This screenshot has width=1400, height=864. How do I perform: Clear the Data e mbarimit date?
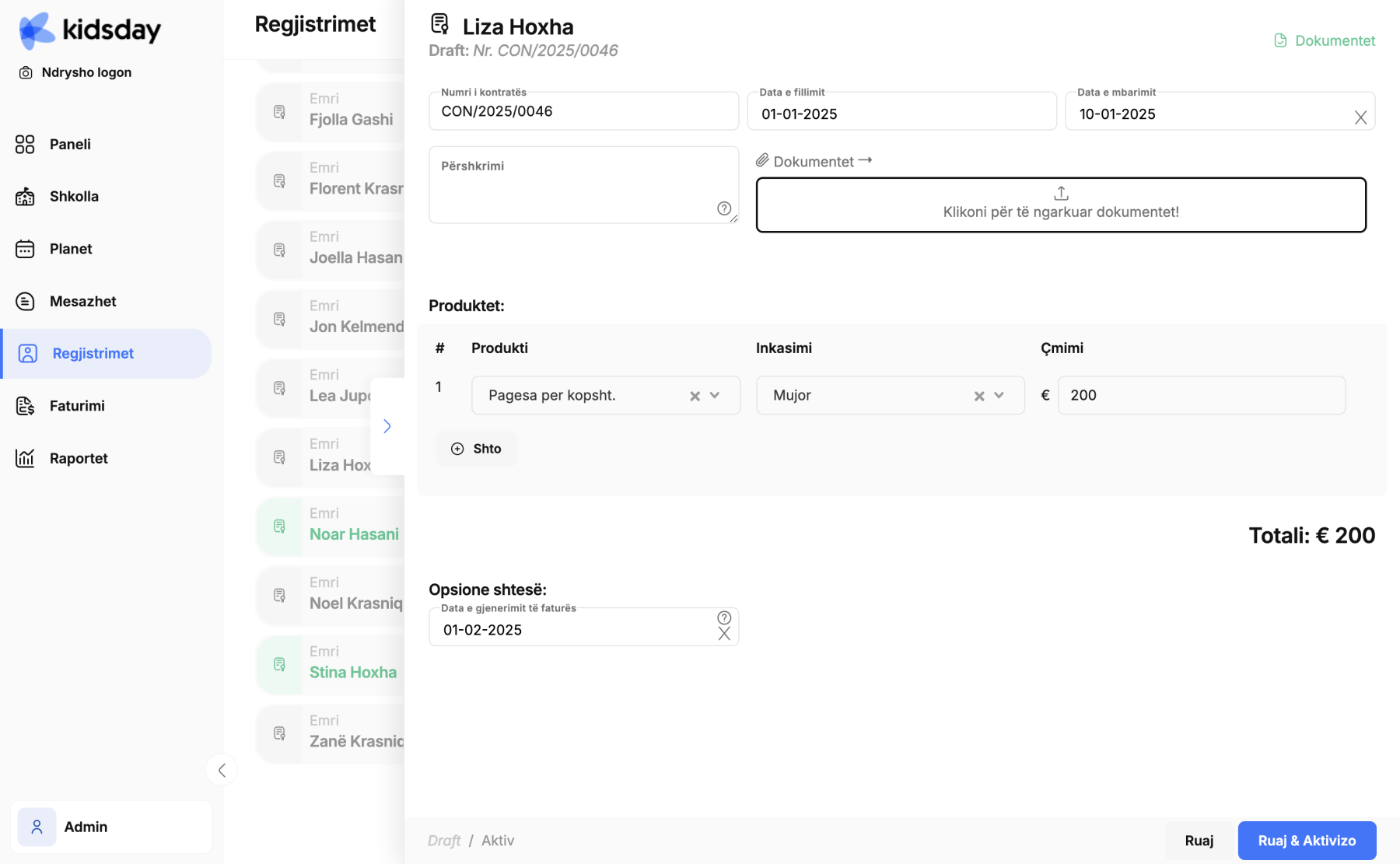[1360, 117]
